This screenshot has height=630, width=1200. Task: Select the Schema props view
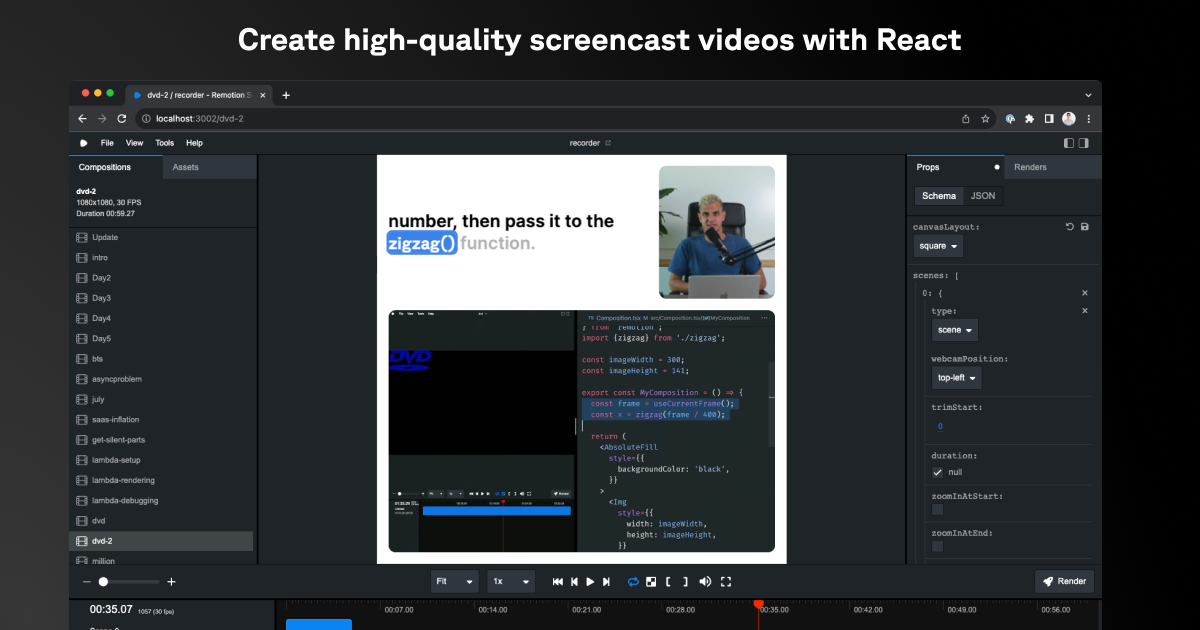(939, 196)
